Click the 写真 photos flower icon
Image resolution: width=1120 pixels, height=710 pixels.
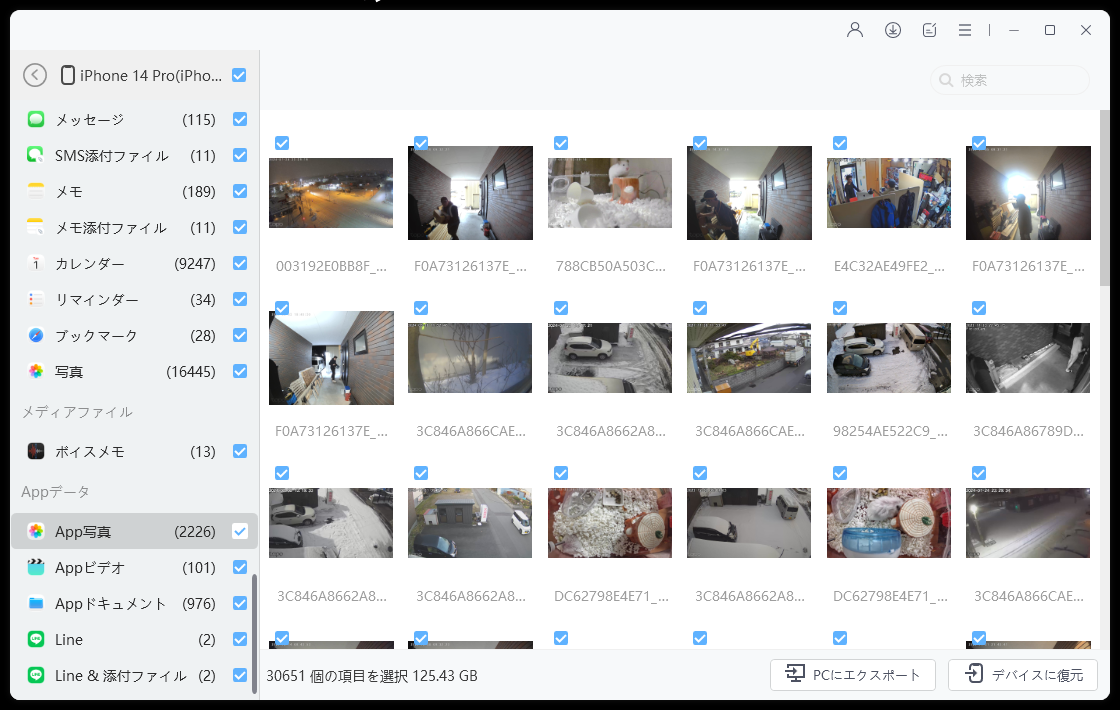[36, 371]
